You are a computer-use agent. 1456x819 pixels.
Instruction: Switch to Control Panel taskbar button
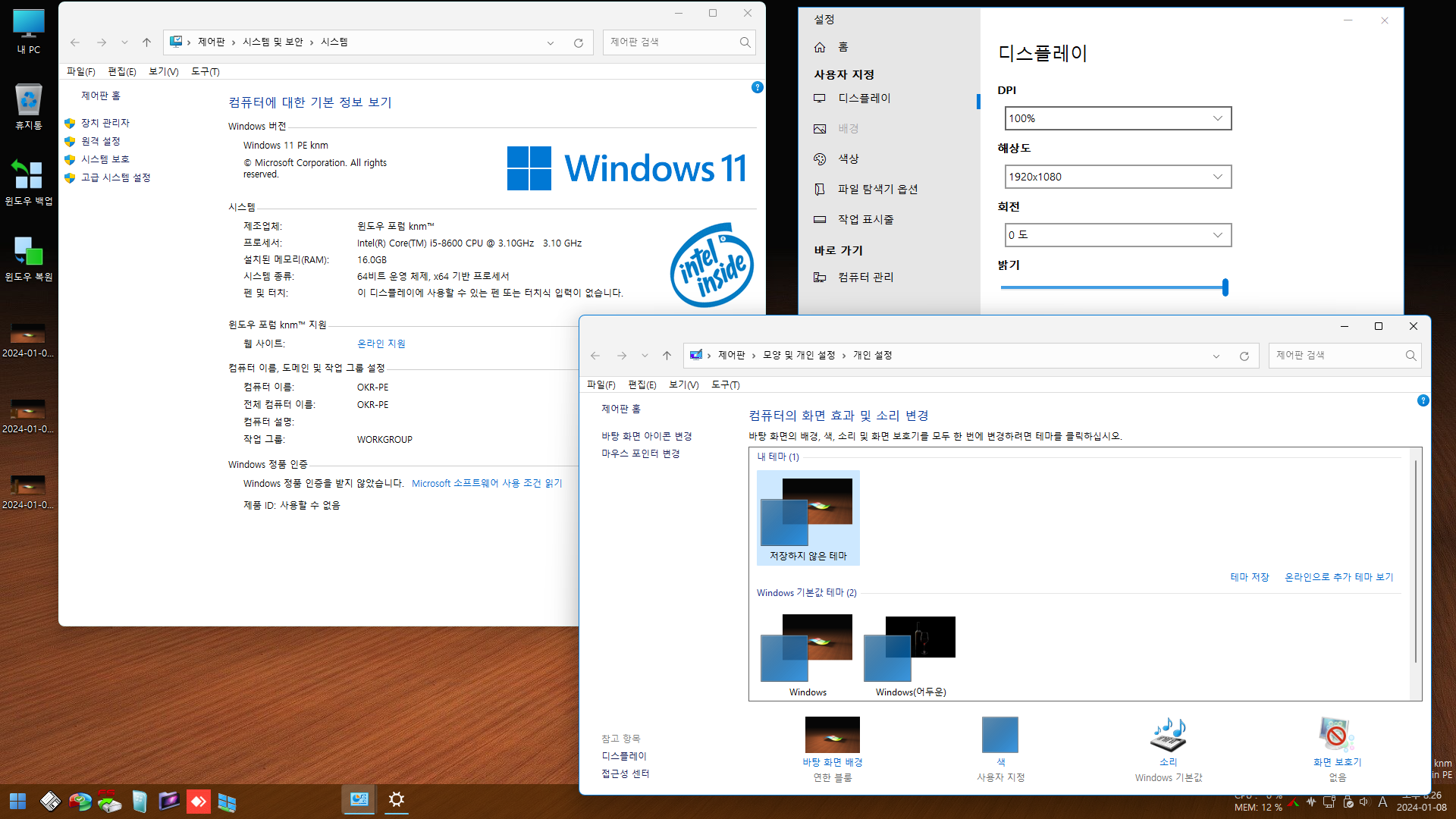(x=359, y=799)
